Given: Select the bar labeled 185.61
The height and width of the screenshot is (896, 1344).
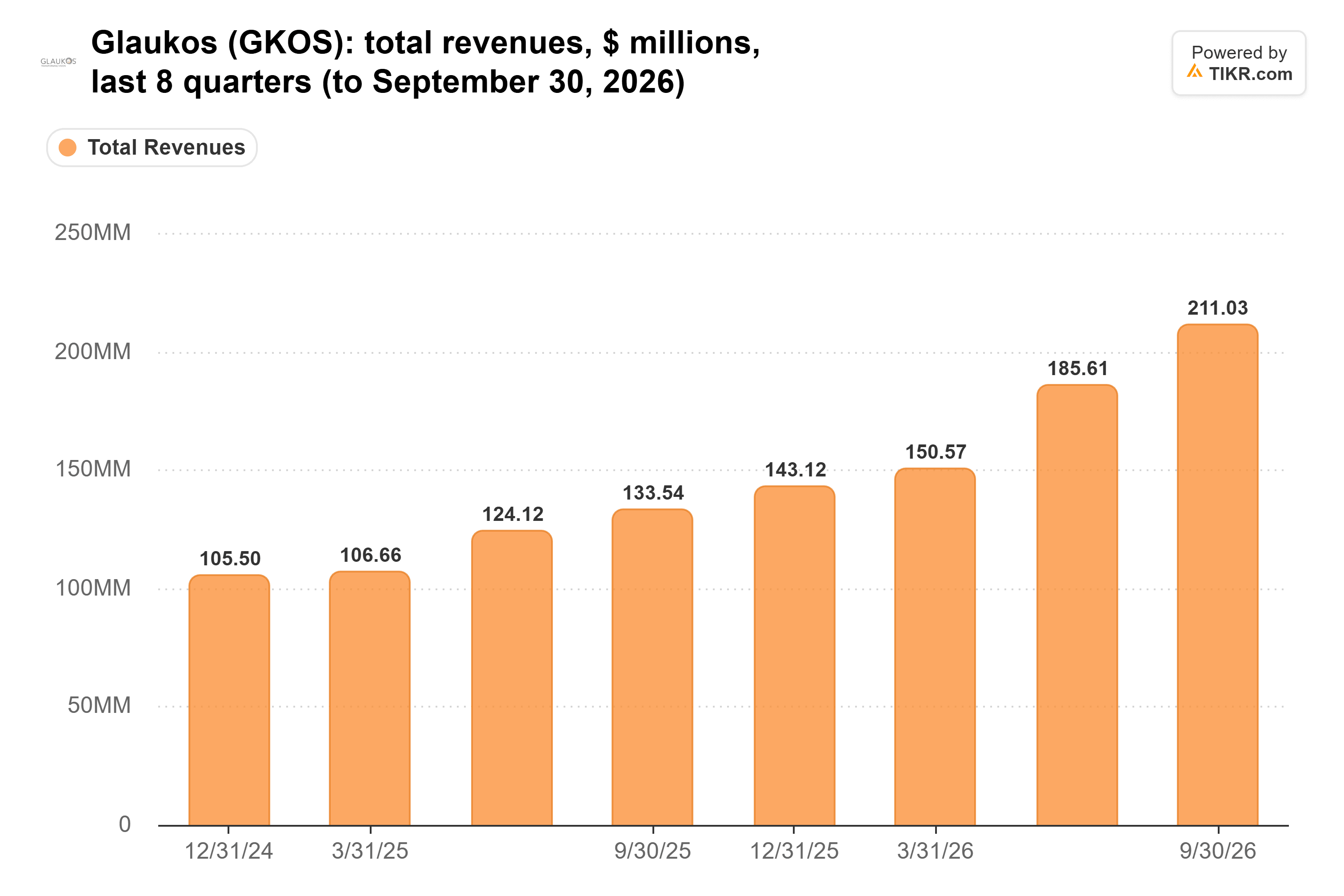Looking at the screenshot, I should [x=1077, y=605].
